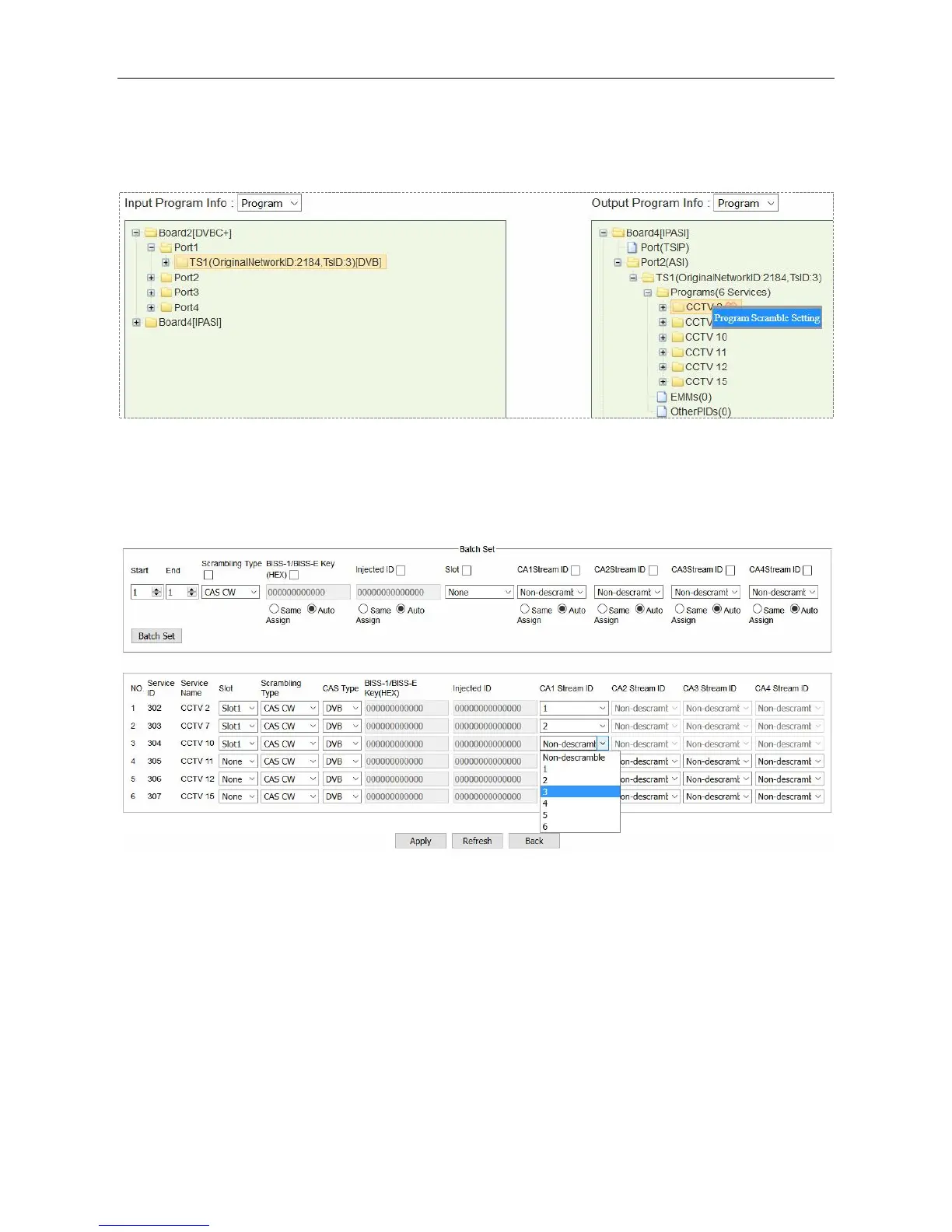Click the Back button
Viewport: 952px width, 1232px height.
pyautogui.click(x=534, y=841)
